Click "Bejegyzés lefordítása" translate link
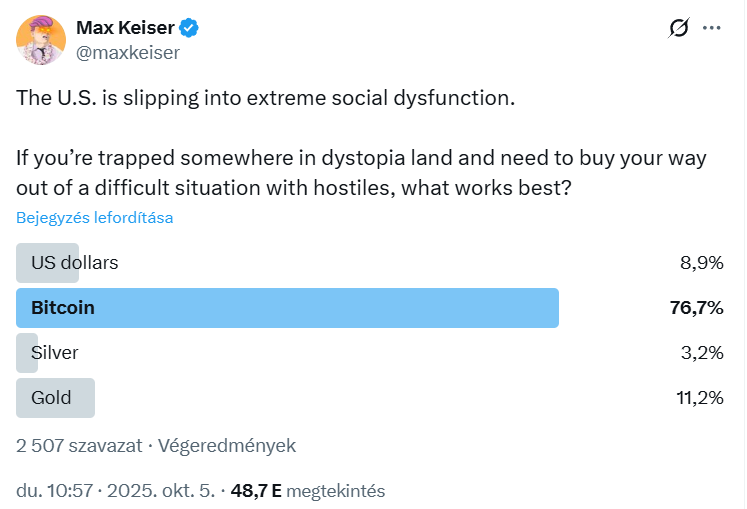The width and height of the screenshot is (747, 509). tap(95, 217)
